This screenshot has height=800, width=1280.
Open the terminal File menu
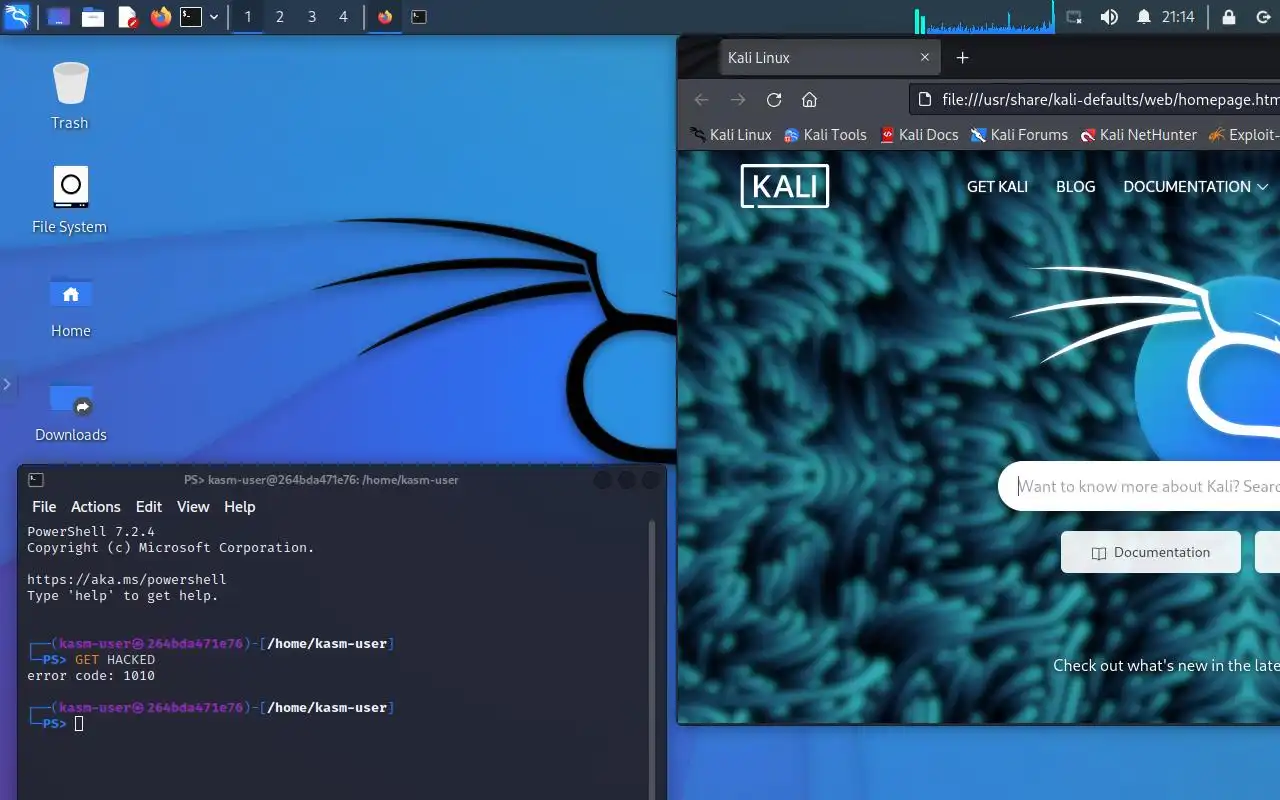pyautogui.click(x=44, y=507)
